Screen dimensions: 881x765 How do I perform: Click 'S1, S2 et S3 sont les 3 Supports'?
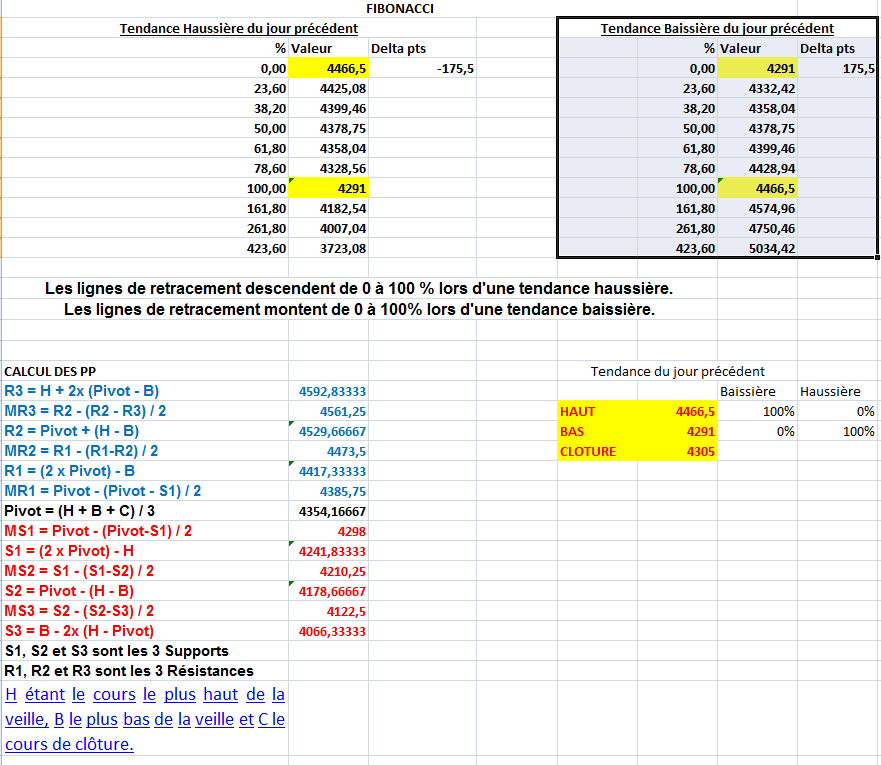(117, 651)
